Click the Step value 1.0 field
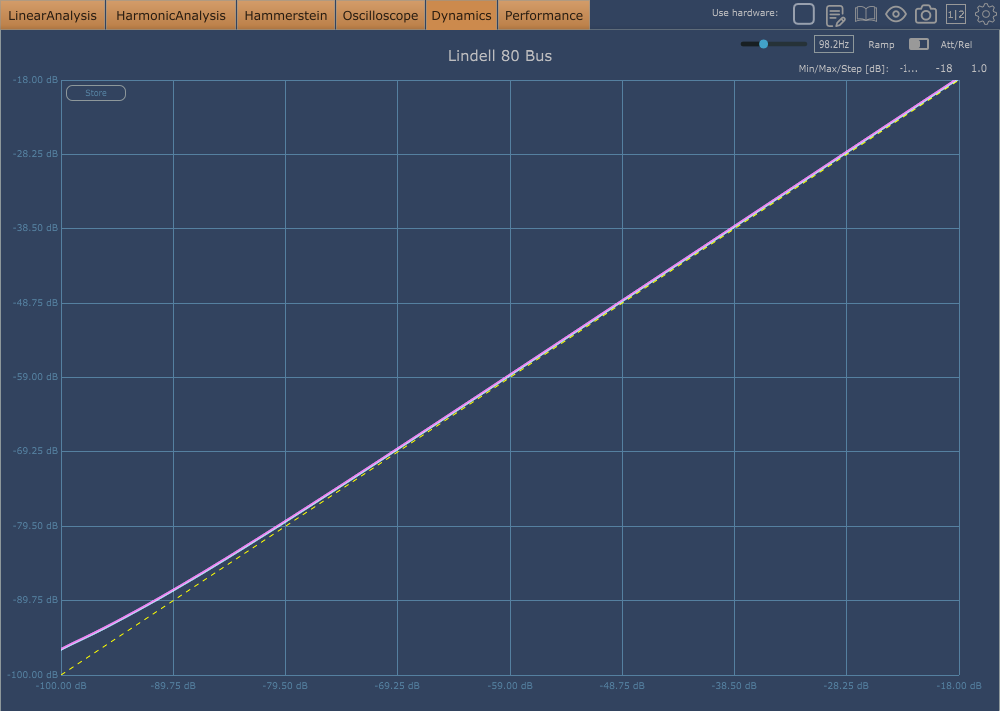The image size is (1000, 711). pyautogui.click(x=979, y=68)
